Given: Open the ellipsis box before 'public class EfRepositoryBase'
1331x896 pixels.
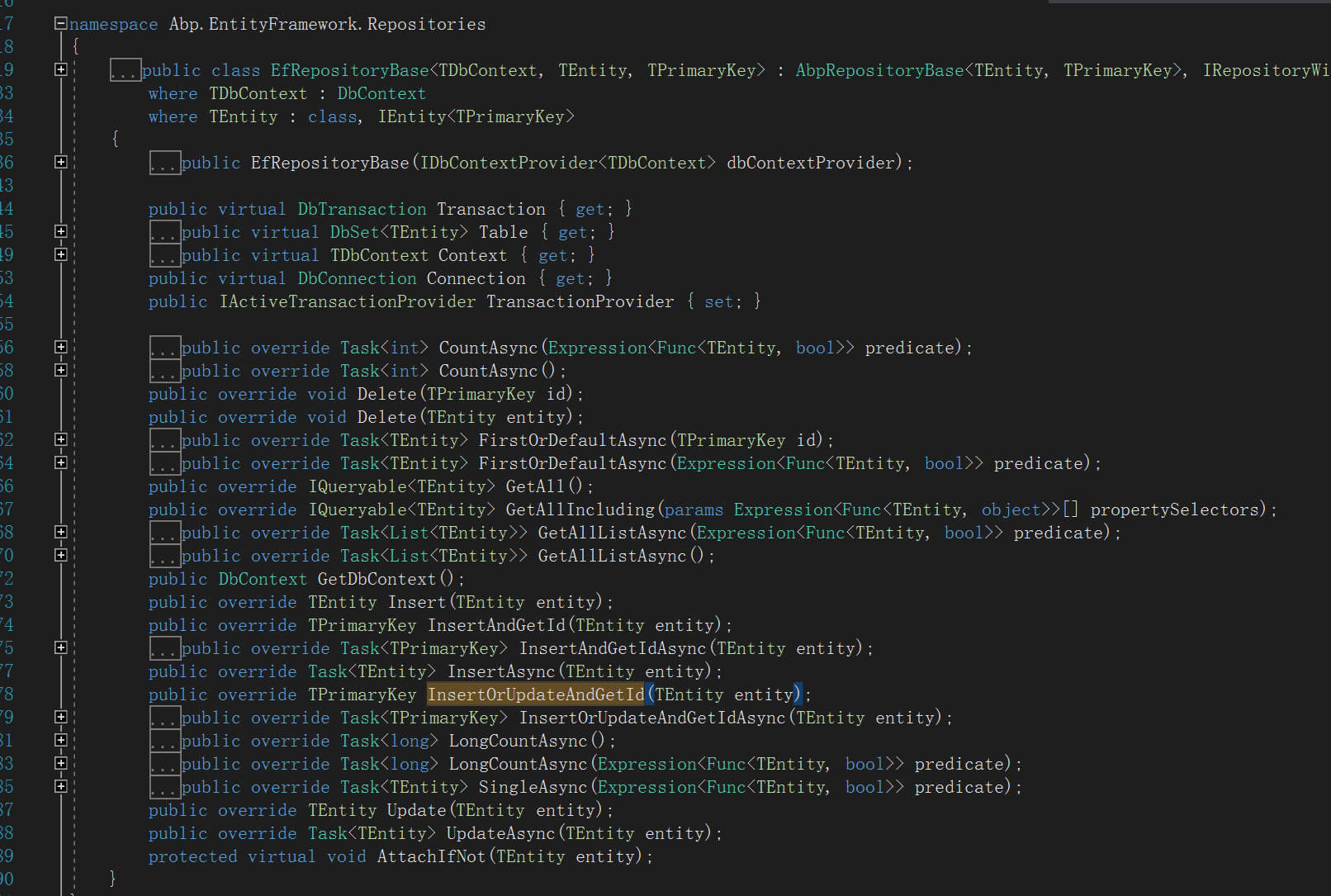Looking at the screenshot, I should [126, 70].
